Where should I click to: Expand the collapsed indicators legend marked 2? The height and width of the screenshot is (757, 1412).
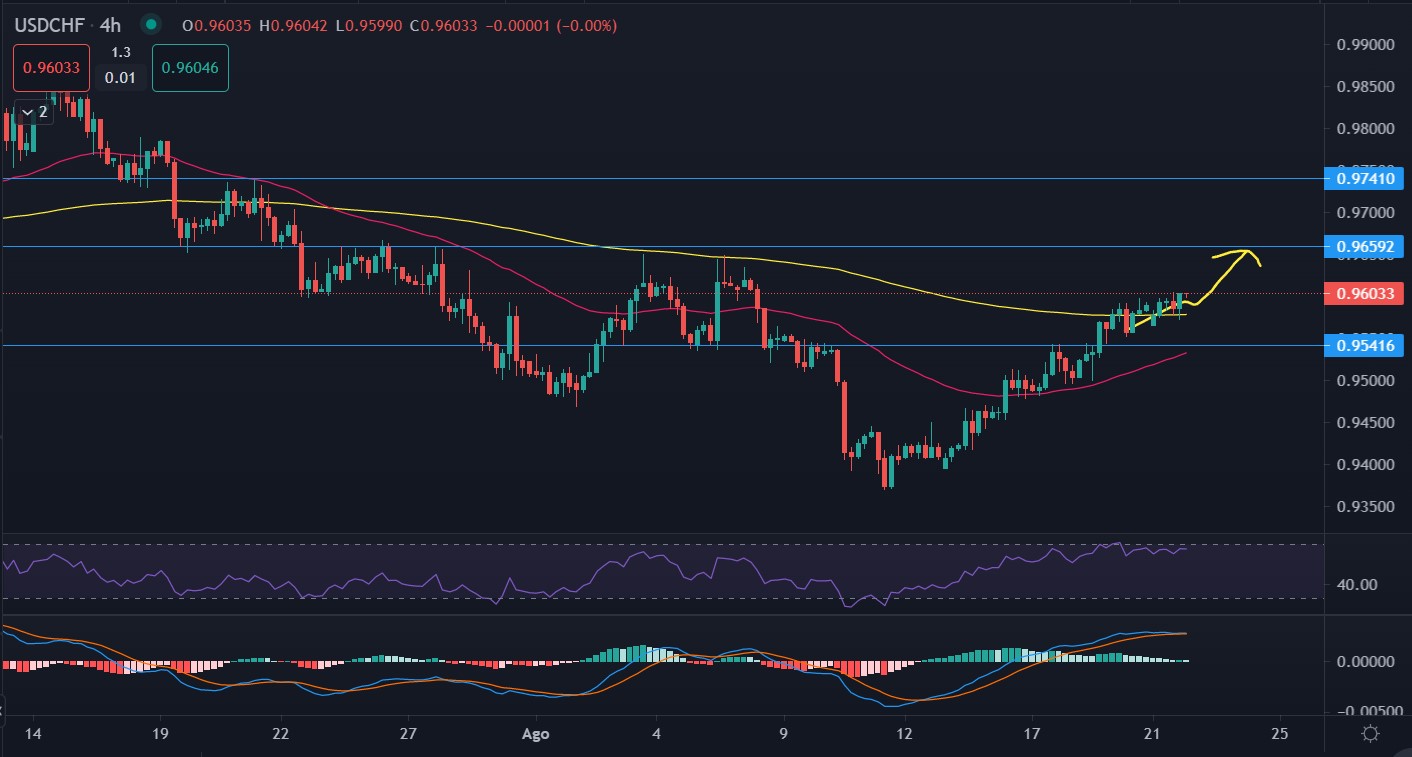36,113
